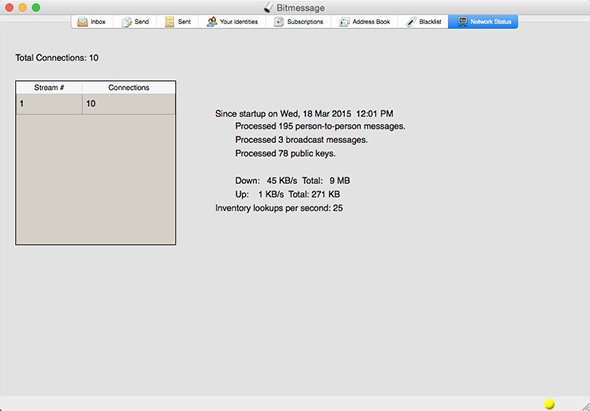Click the Address Book icon

point(344,22)
